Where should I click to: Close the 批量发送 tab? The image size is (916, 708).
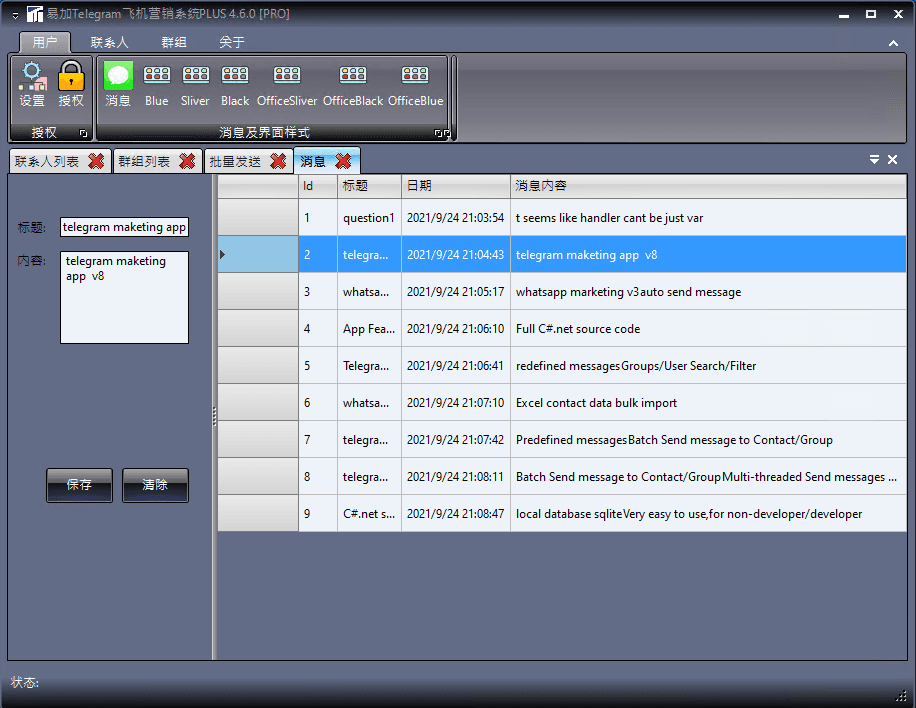tap(278, 161)
